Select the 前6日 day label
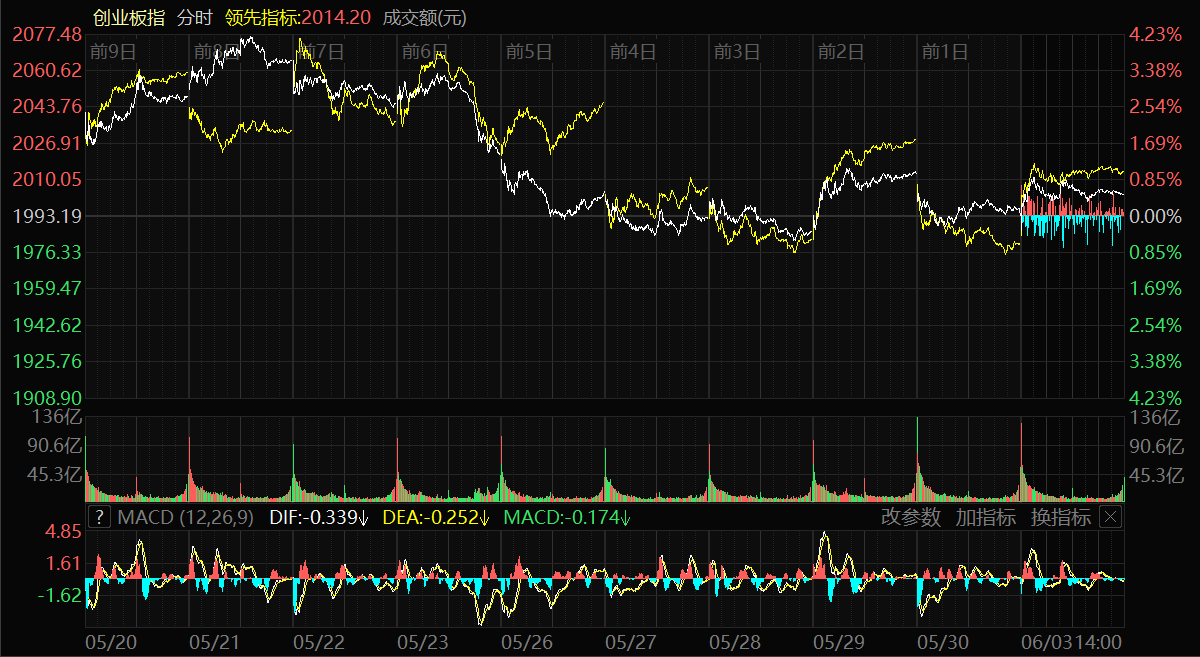The width and height of the screenshot is (1200, 657). (423, 51)
